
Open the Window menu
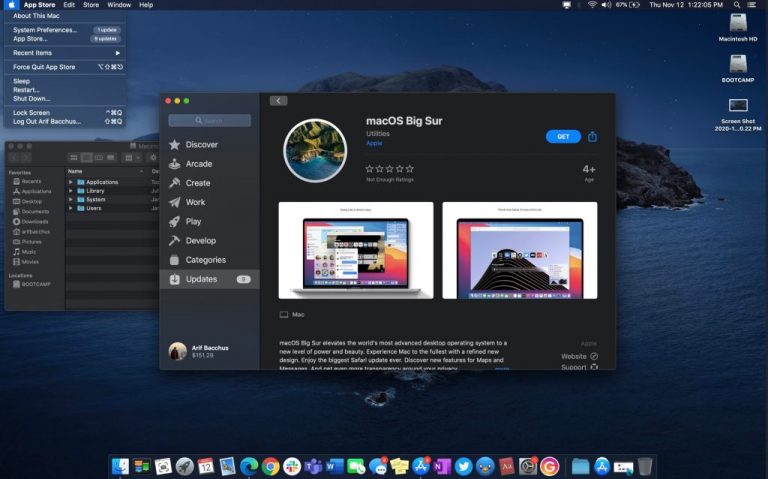(x=119, y=5)
